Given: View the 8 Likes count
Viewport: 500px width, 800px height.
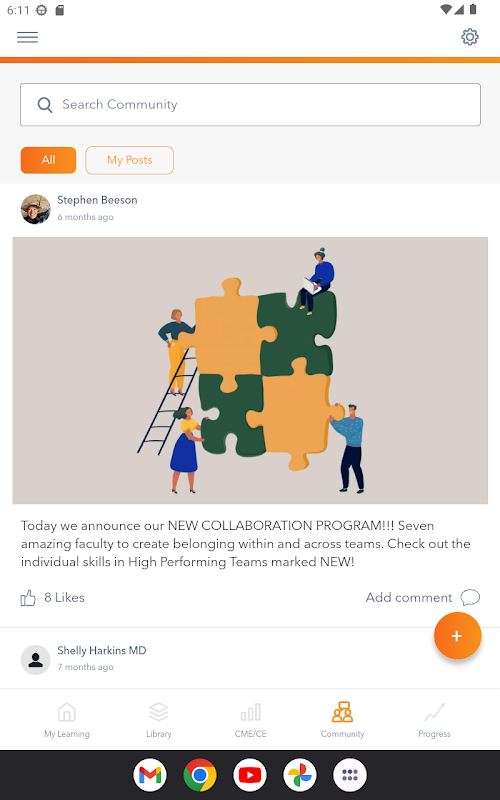Looking at the screenshot, I should pyautogui.click(x=64, y=597).
